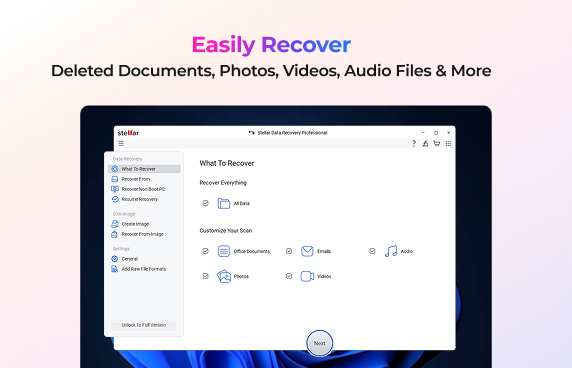Maximize the Stellar Data Recovery window

click(x=436, y=133)
